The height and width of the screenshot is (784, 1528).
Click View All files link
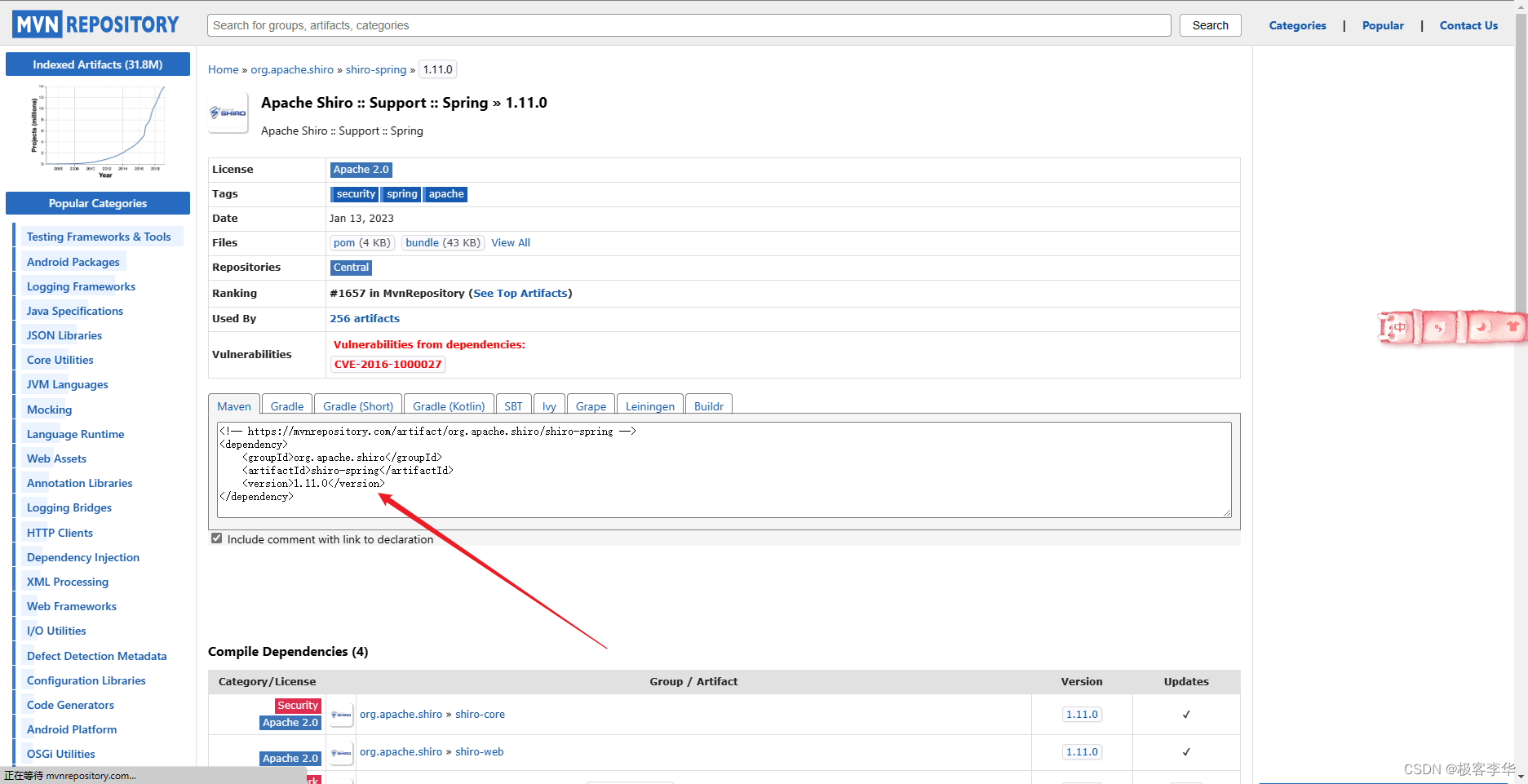[511, 242]
